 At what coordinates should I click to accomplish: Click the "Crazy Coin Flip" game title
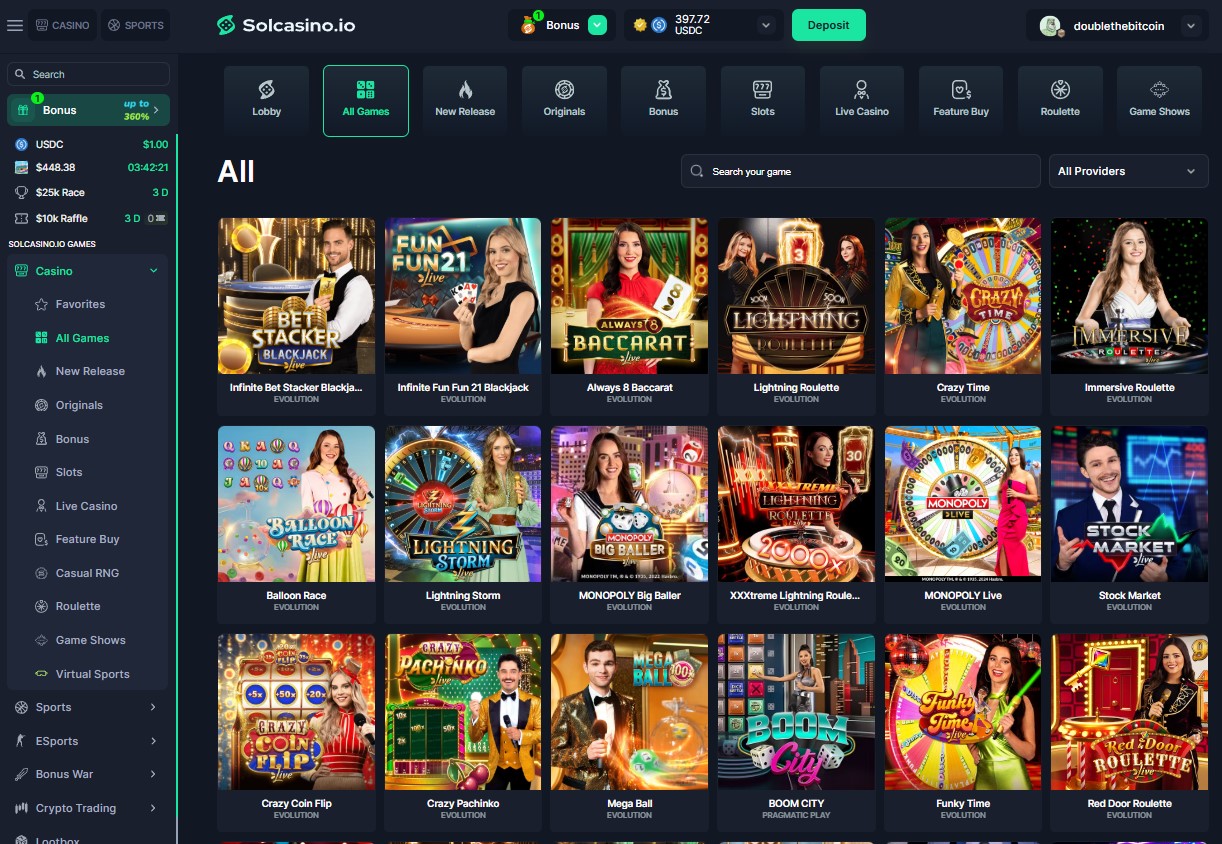tap(297, 803)
